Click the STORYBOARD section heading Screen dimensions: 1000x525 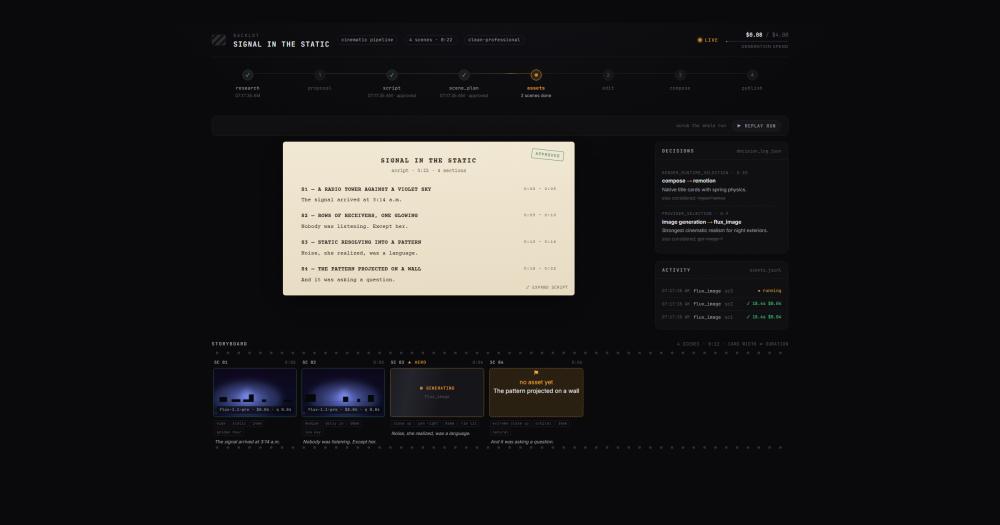click(x=230, y=344)
